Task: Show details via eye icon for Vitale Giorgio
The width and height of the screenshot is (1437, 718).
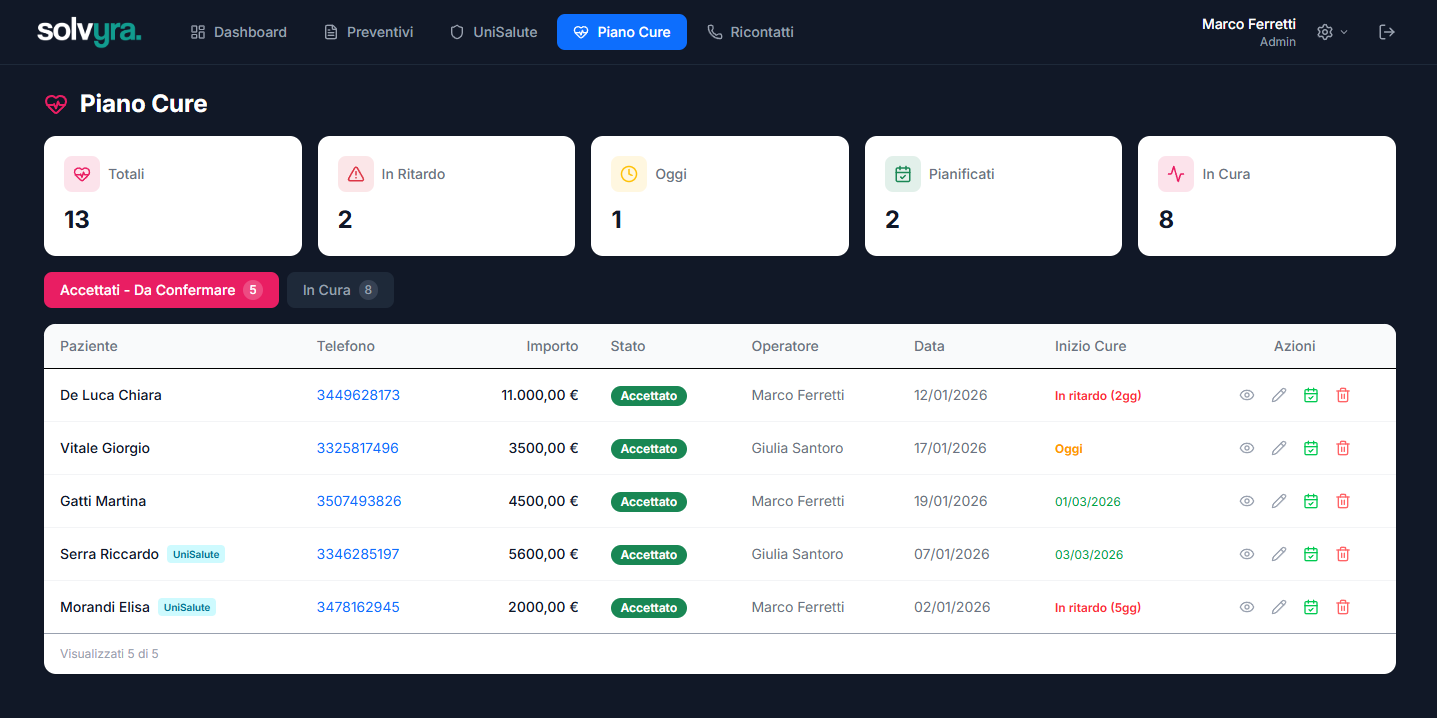Action: click(1246, 448)
